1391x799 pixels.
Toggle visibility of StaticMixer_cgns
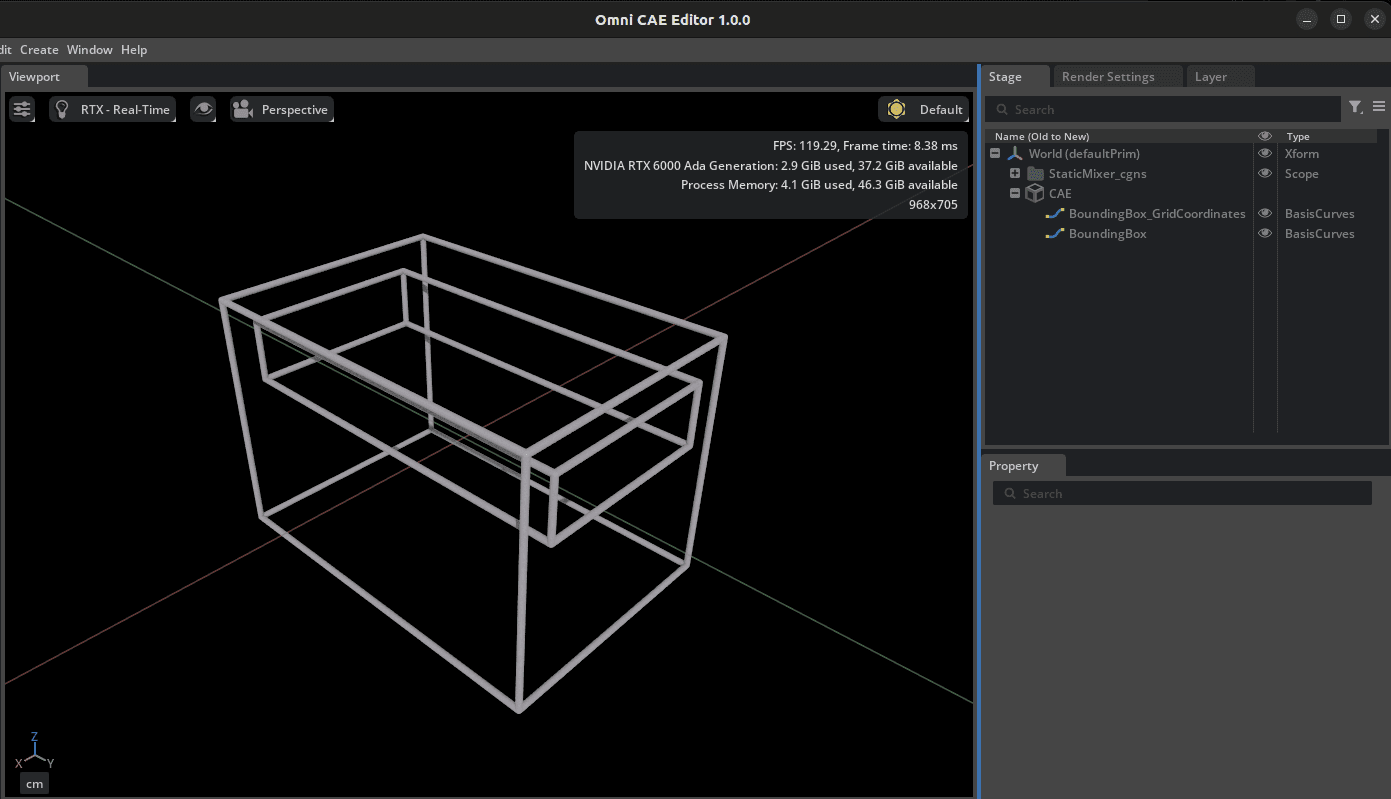coord(1264,173)
